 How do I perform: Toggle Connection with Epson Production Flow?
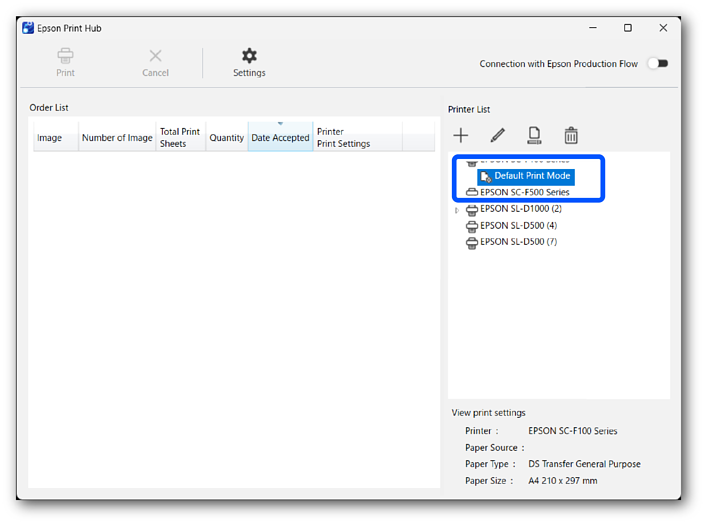click(x=657, y=64)
